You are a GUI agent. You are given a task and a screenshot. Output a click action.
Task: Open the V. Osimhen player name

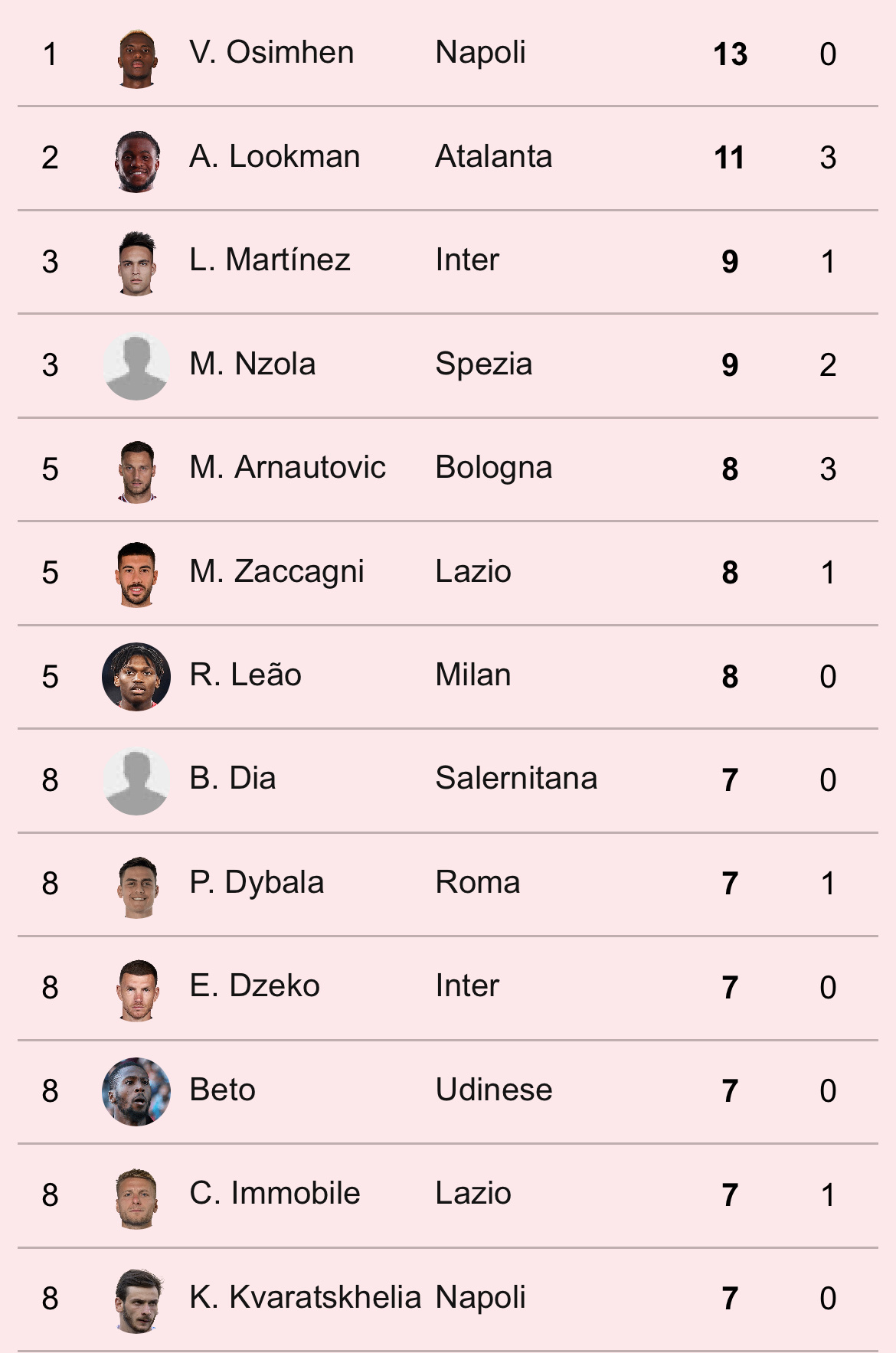click(x=272, y=53)
